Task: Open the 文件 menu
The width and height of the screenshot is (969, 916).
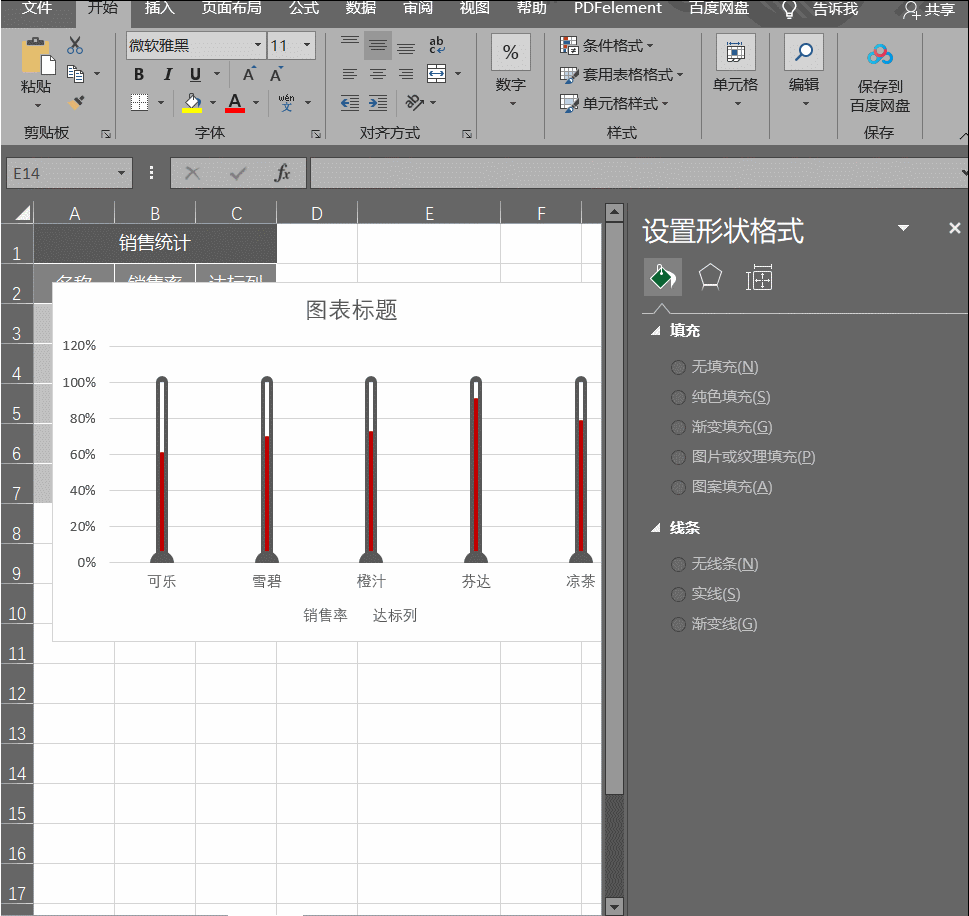Action: point(37,9)
